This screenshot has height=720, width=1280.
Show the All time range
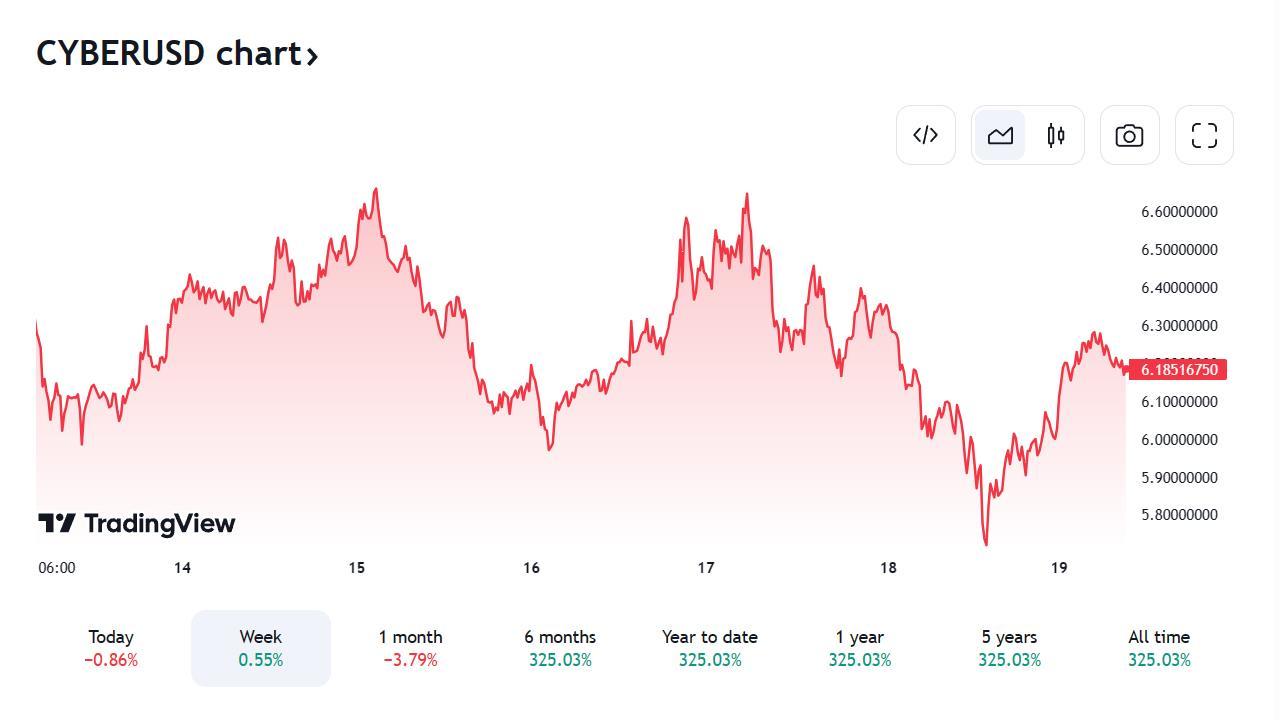tap(1159, 648)
